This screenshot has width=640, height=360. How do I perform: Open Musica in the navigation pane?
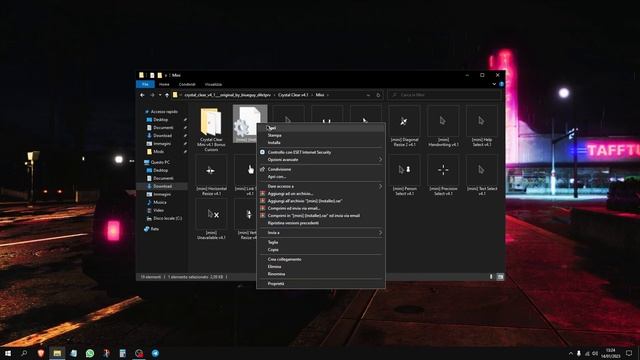coord(159,202)
